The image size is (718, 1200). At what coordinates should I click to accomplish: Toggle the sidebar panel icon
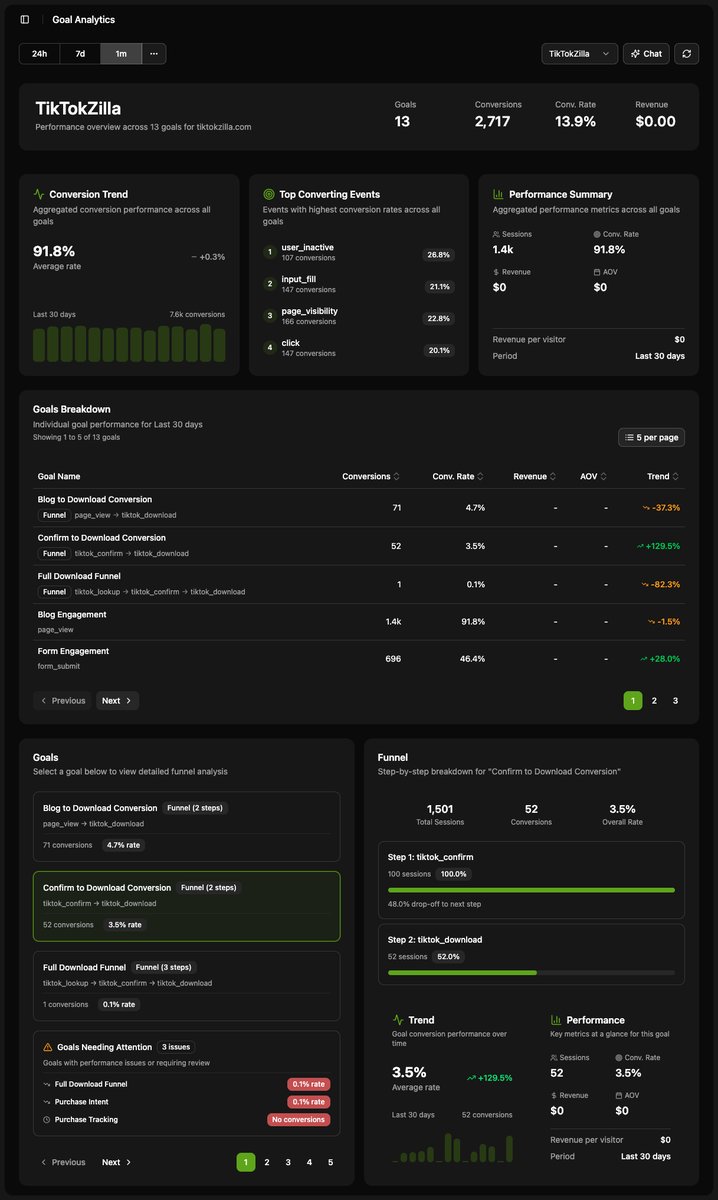25,19
